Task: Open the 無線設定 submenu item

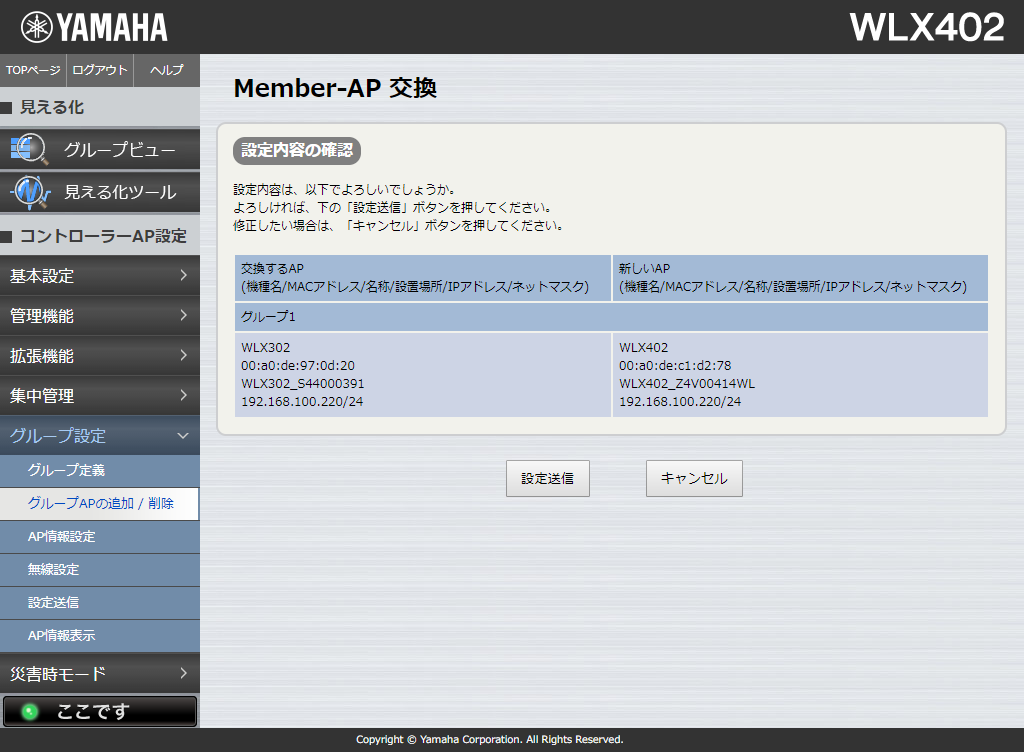Action: pos(54,570)
